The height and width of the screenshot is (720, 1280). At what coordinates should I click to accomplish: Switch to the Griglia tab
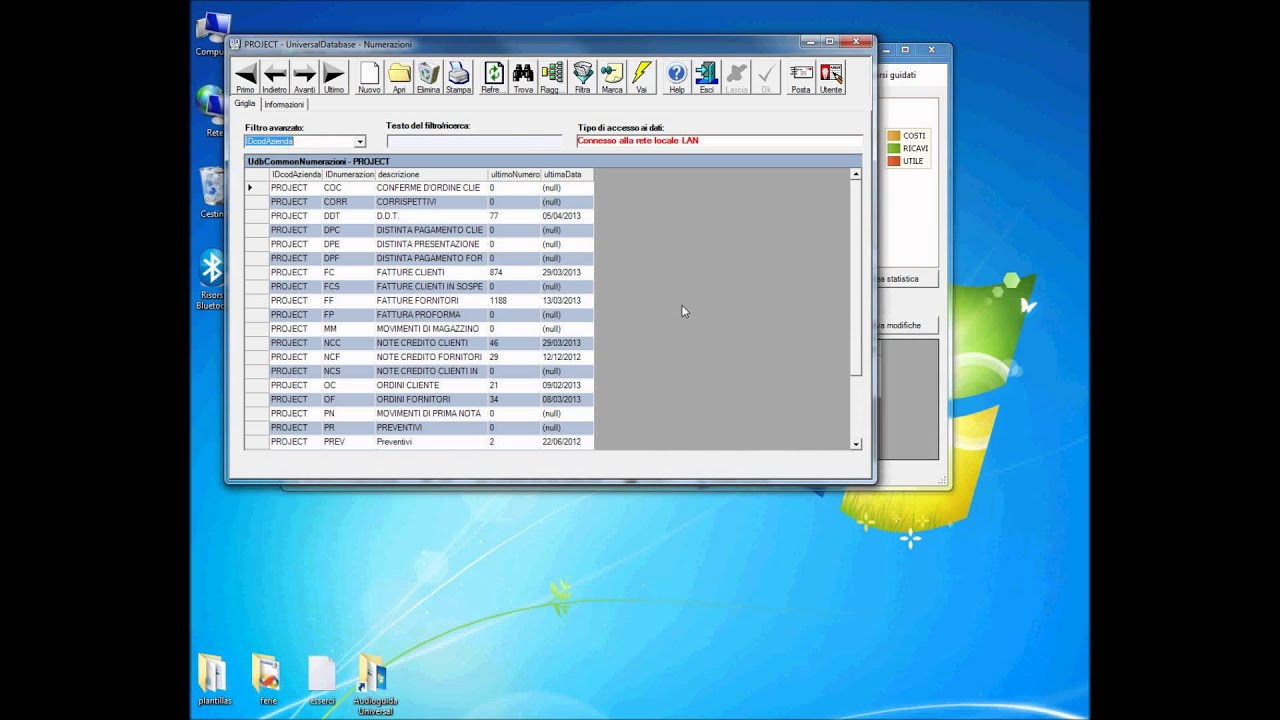click(245, 103)
